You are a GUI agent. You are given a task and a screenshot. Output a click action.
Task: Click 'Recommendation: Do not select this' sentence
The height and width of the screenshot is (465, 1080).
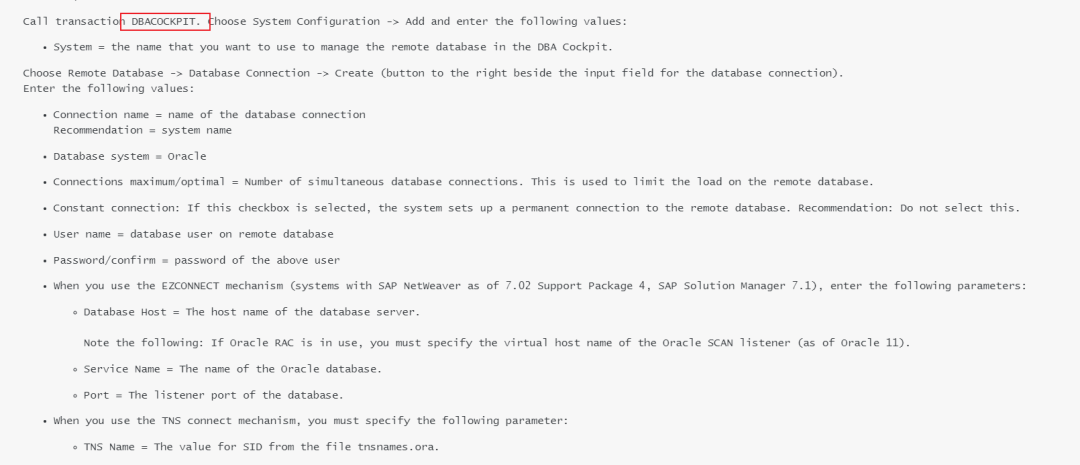point(909,208)
